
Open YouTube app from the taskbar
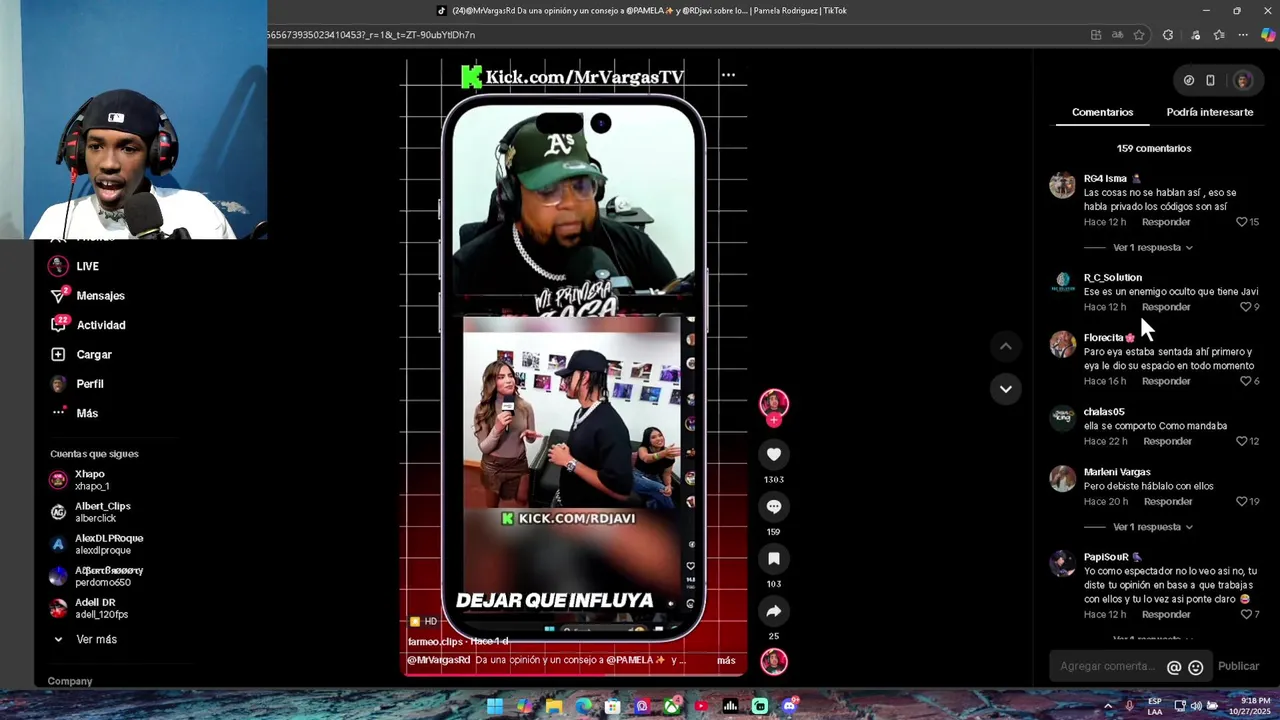click(x=701, y=706)
